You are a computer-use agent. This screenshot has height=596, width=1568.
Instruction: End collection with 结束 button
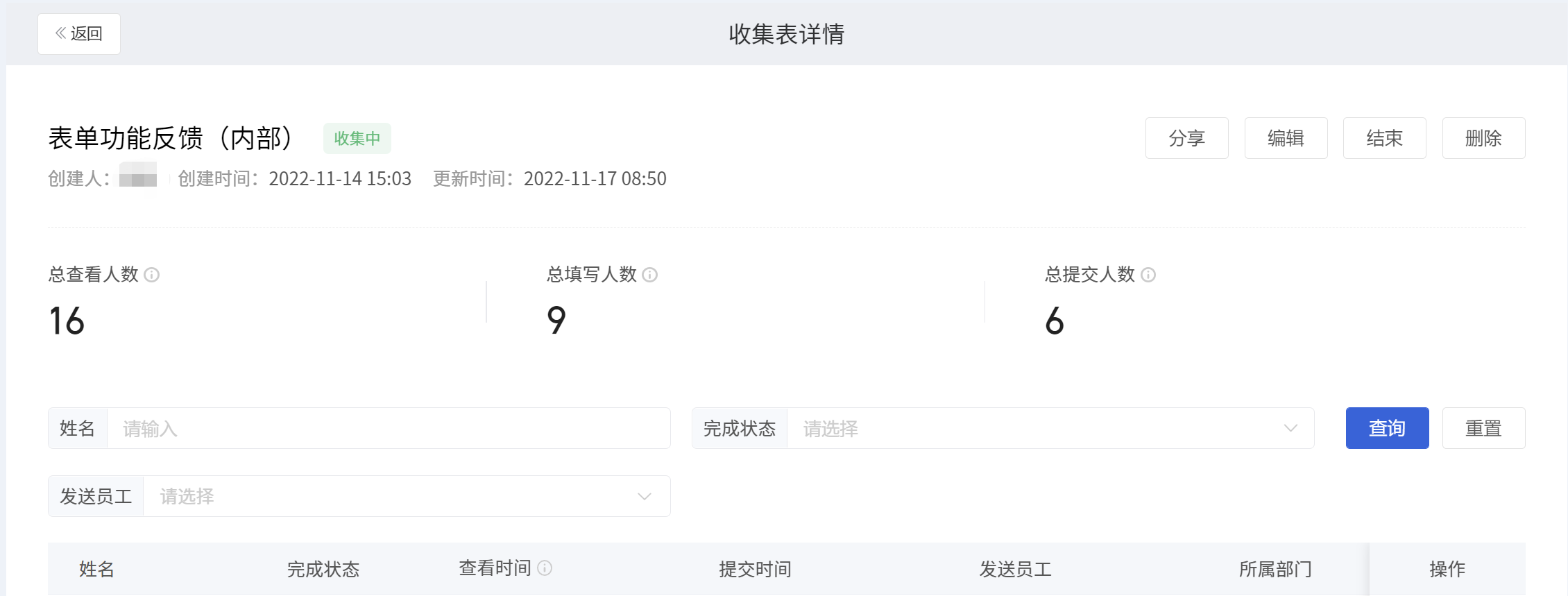click(1385, 138)
